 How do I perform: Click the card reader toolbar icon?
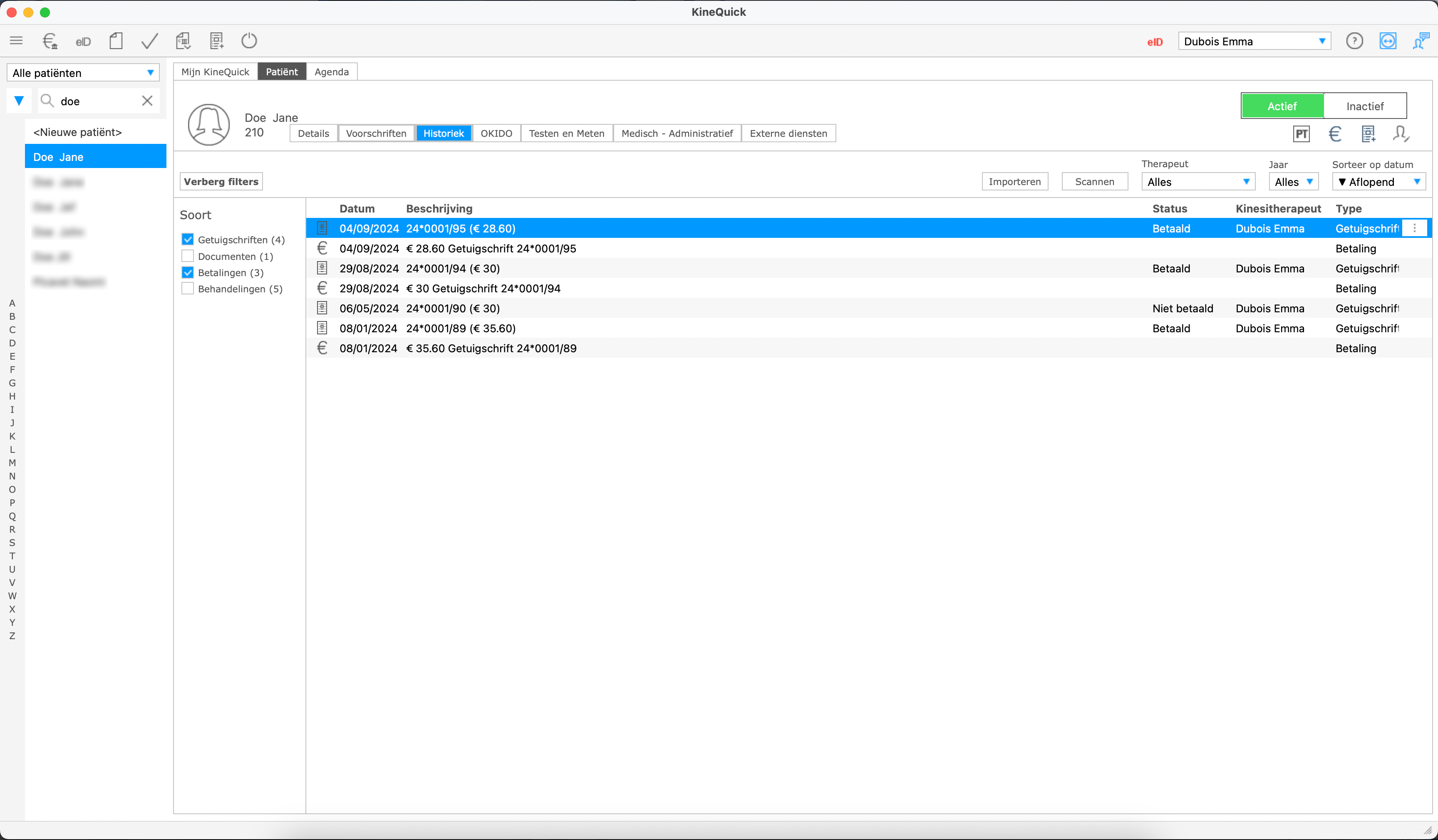pos(116,40)
